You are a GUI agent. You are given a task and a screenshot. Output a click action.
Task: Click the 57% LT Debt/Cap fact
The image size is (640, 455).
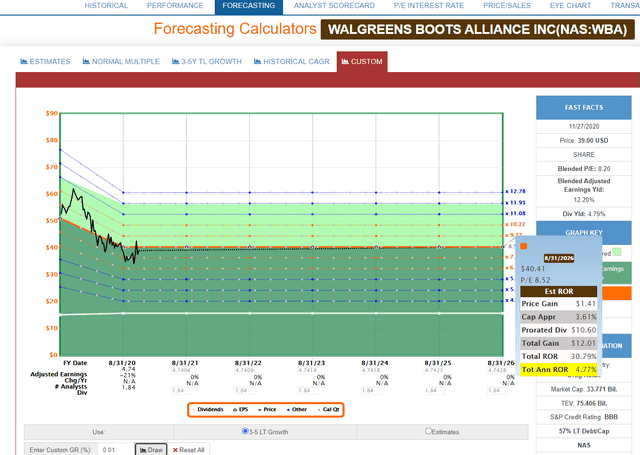click(584, 431)
